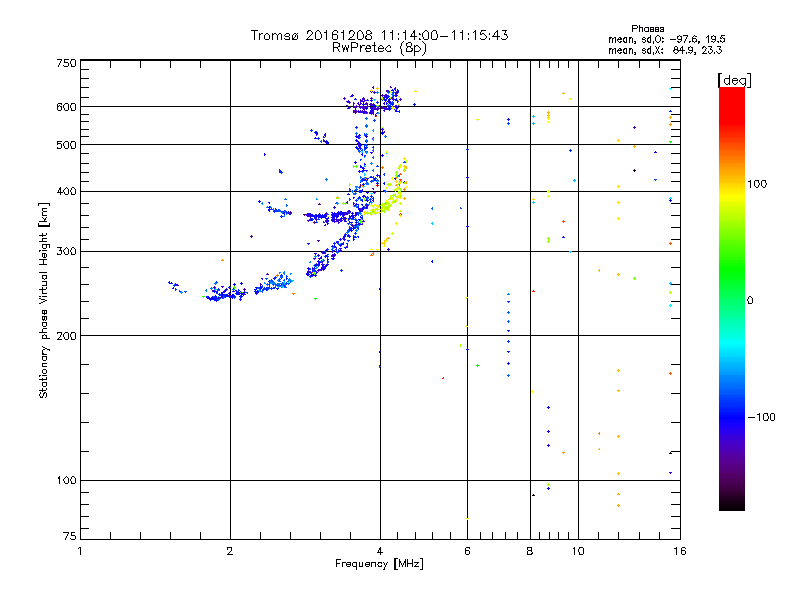Click the "mean, sd,X: 84.9, 23.3" text

(x=665, y=50)
